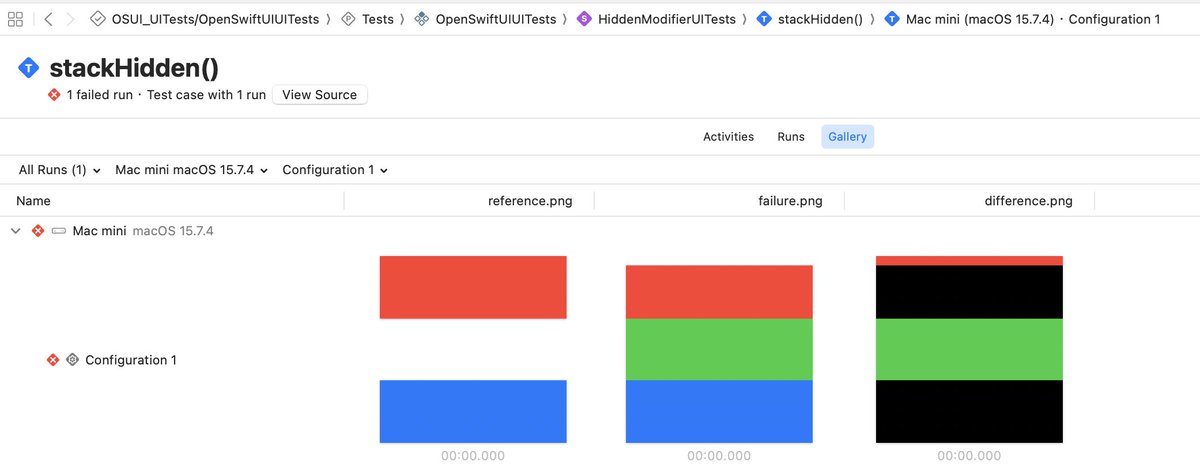Screen dimensions: 1200x474
Task: Select OSUI_UITests/OpenSwiftUIUITests breadcrumb
Action: click(215, 19)
